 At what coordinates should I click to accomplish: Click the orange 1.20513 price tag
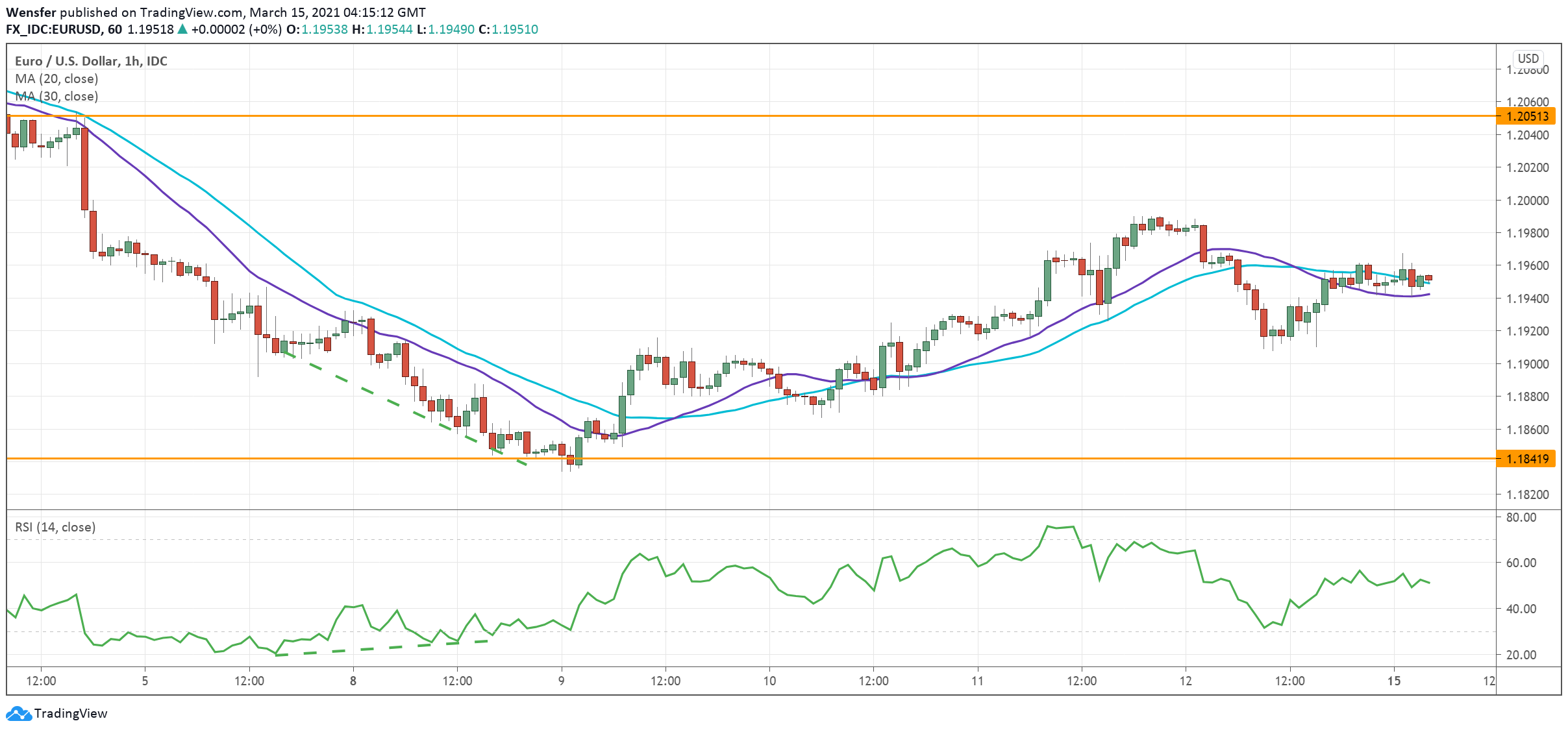tap(1527, 116)
